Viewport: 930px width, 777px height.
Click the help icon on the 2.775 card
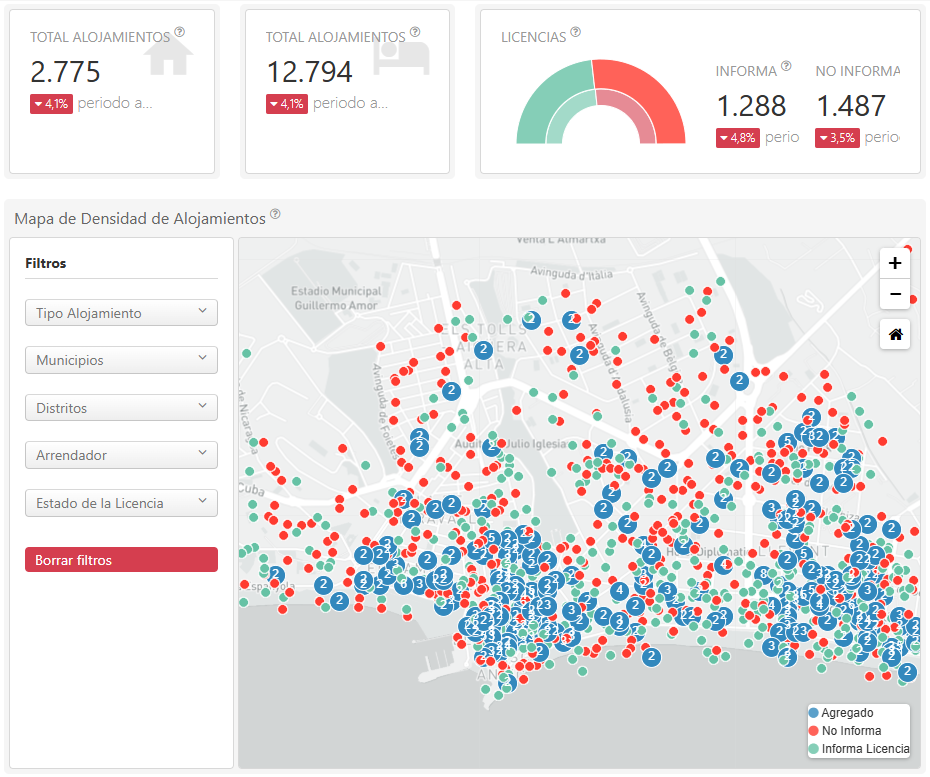(x=180, y=32)
